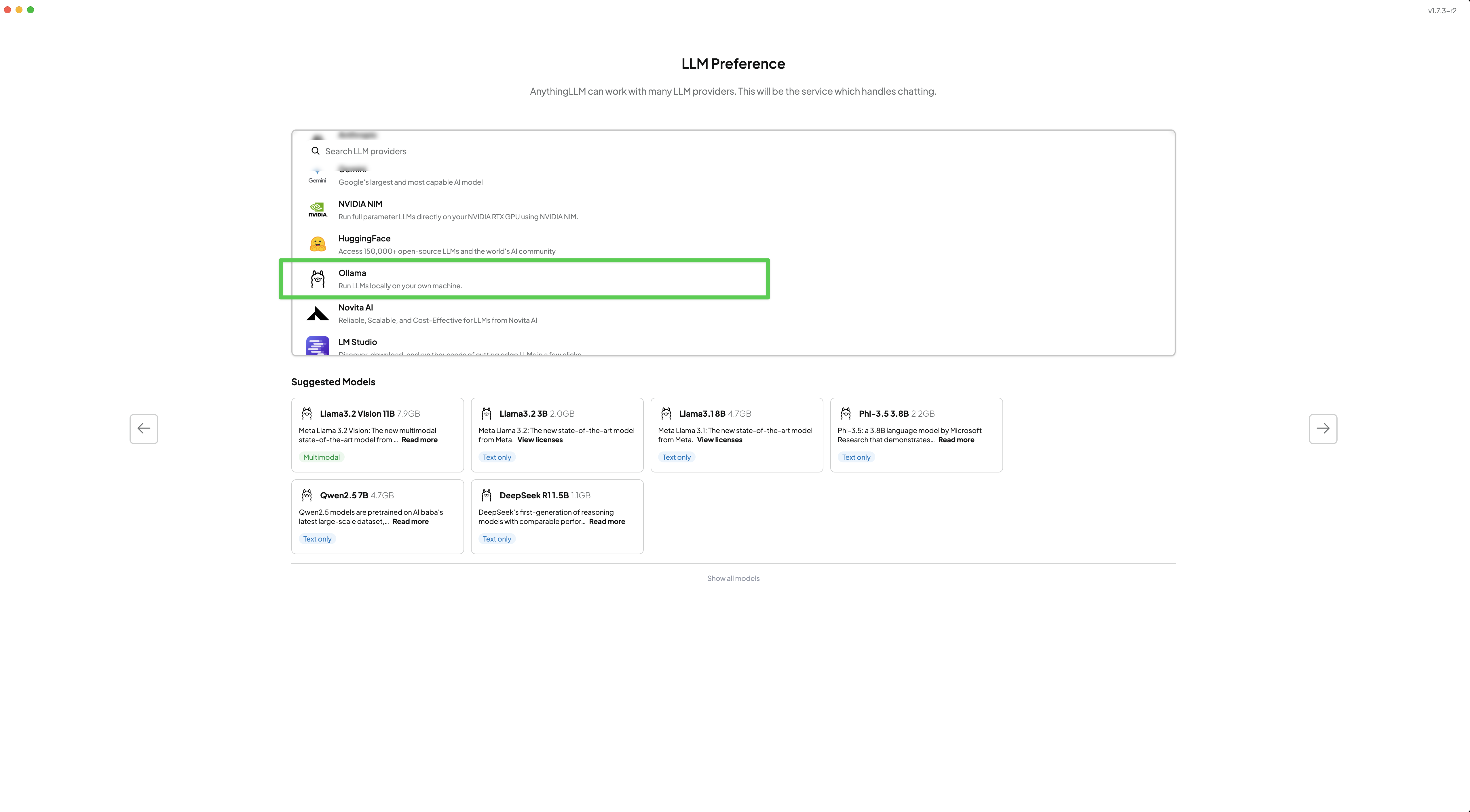Expand Read more for Qwen2.5 7B
Viewport: 1470px width, 812px height.
coord(410,521)
